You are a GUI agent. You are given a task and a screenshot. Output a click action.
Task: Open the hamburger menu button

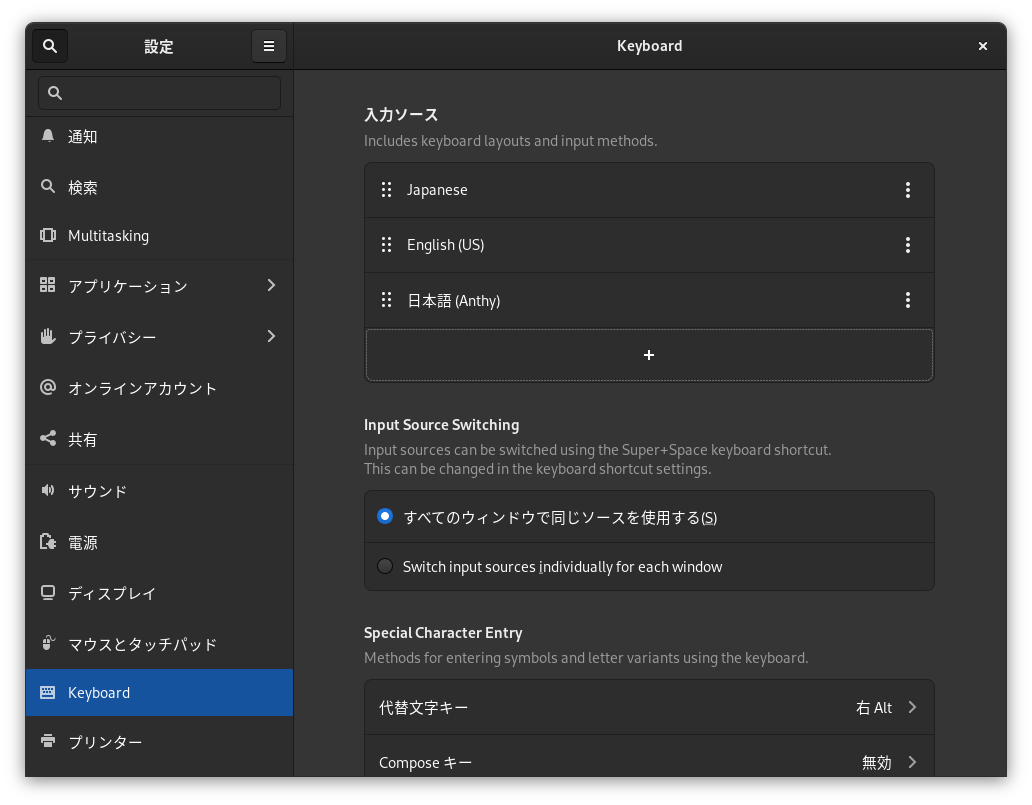point(269,46)
